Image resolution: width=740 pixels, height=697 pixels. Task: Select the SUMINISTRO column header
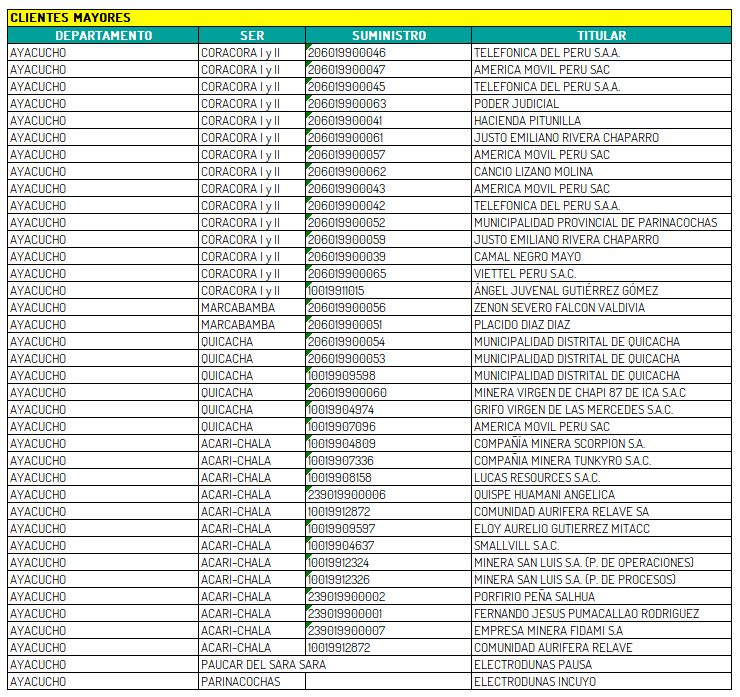coord(388,35)
